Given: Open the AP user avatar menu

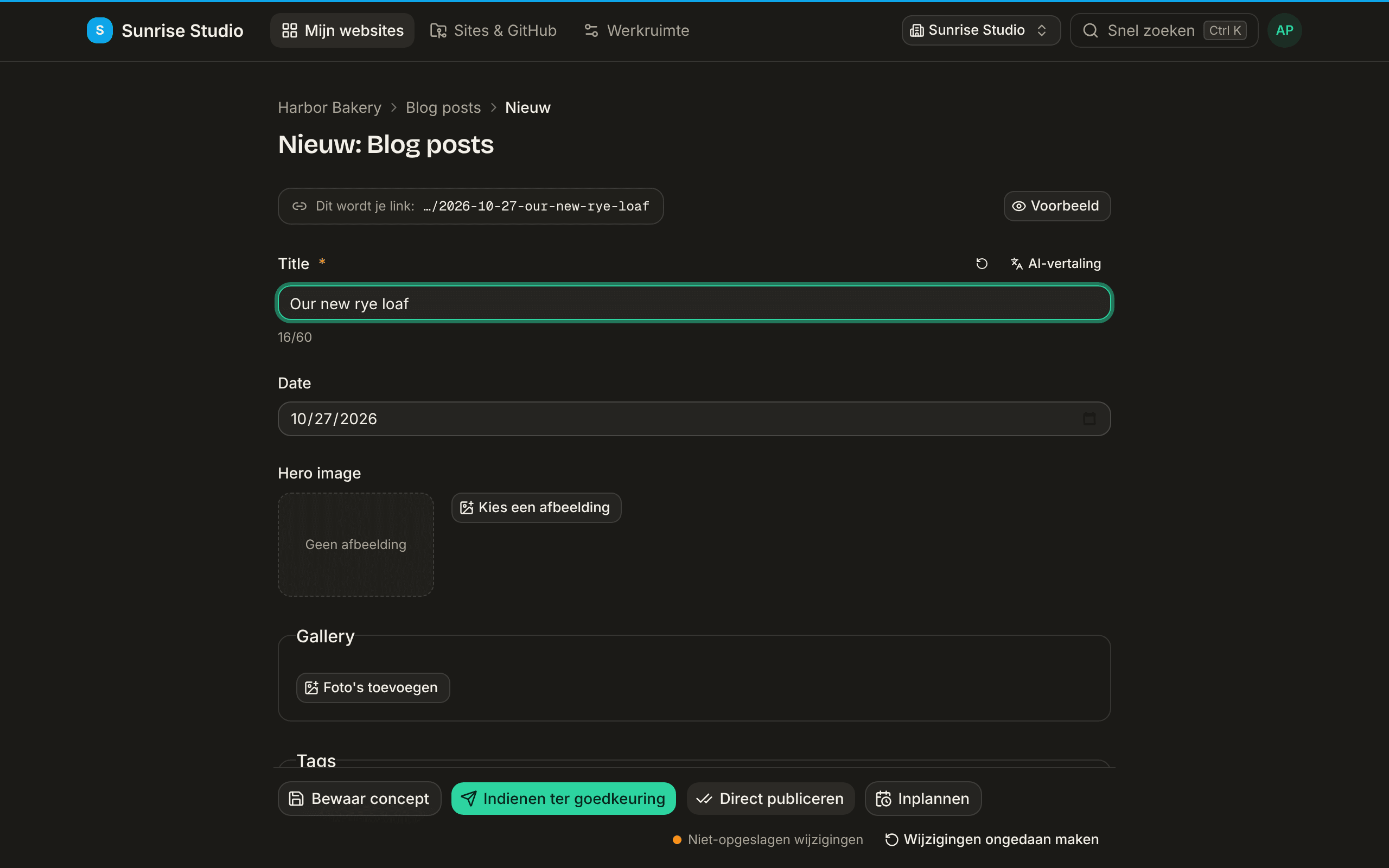Looking at the screenshot, I should (1284, 30).
